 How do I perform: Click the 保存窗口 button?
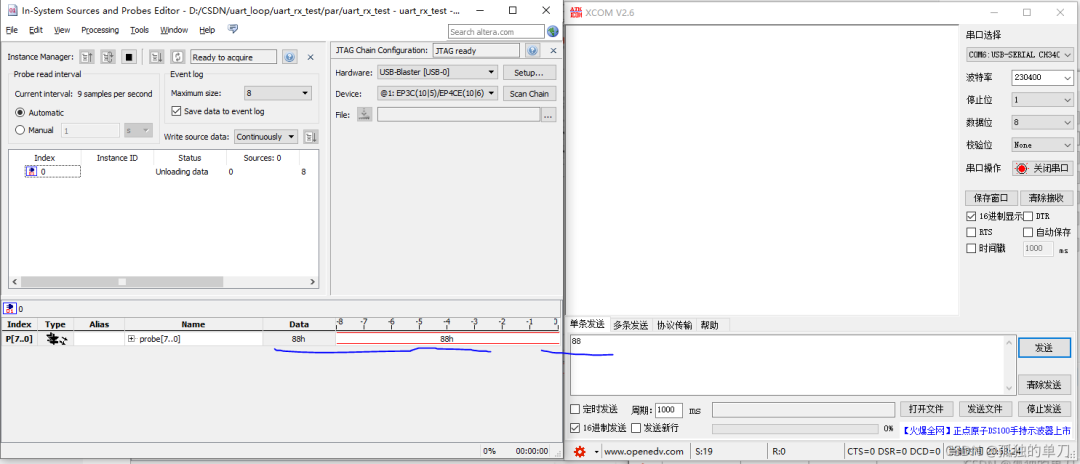990,198
